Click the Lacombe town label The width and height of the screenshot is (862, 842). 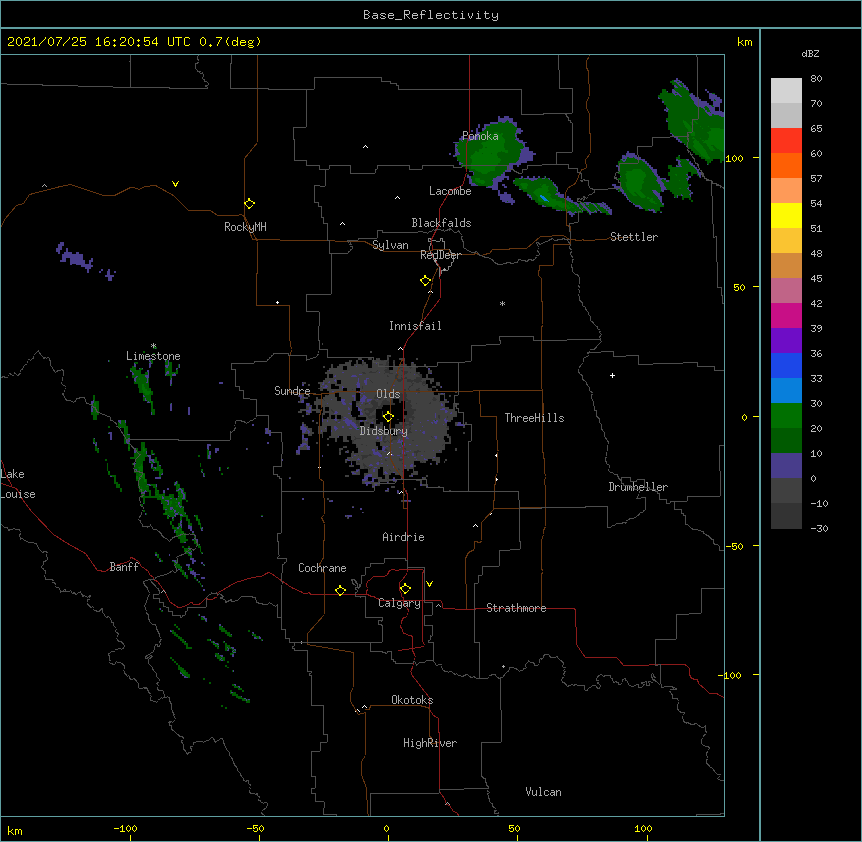pyautogui.click(x=450, y=191)
